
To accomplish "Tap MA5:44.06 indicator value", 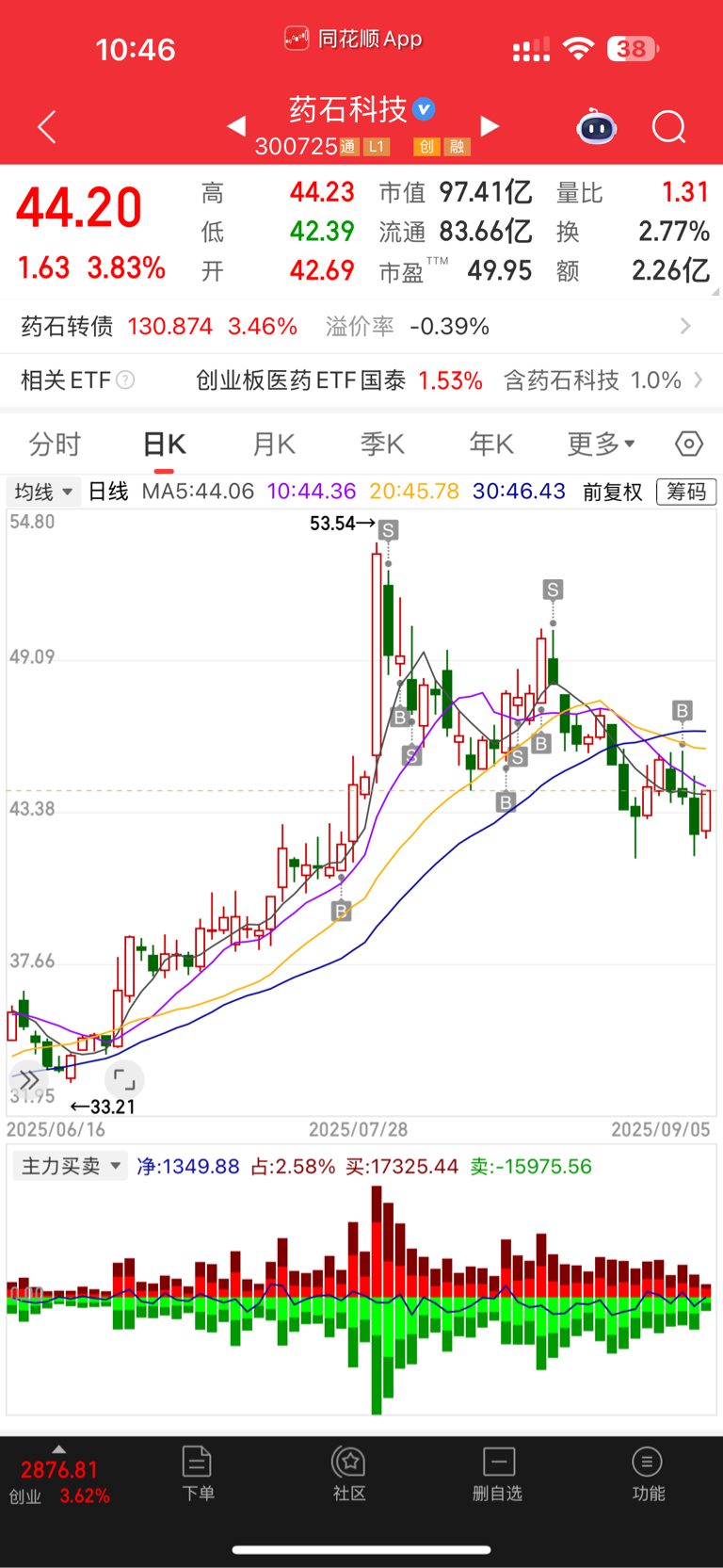I will 198,492.
